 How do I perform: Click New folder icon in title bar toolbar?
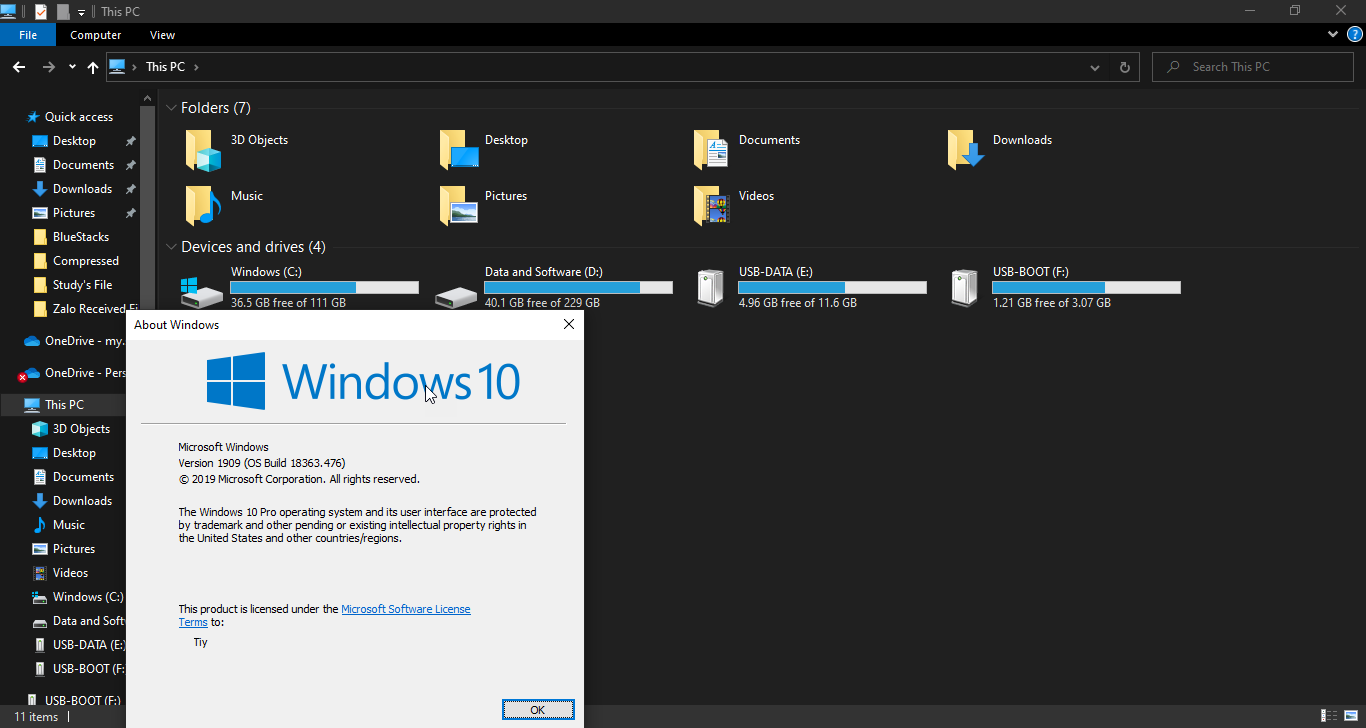(63, 11)
